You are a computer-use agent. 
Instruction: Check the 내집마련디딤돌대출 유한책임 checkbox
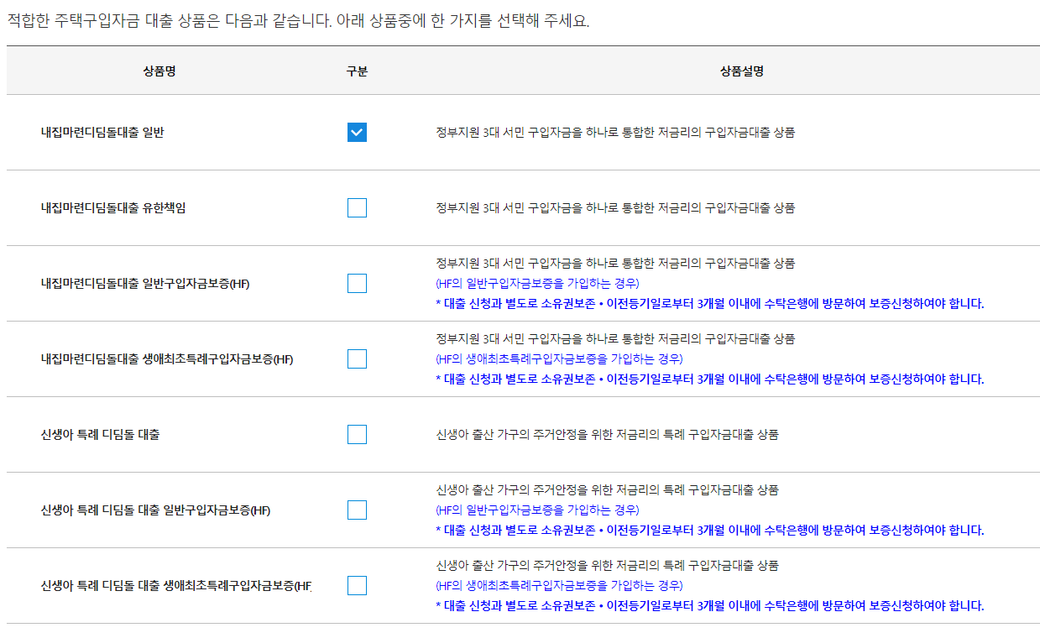coord(357,208)
